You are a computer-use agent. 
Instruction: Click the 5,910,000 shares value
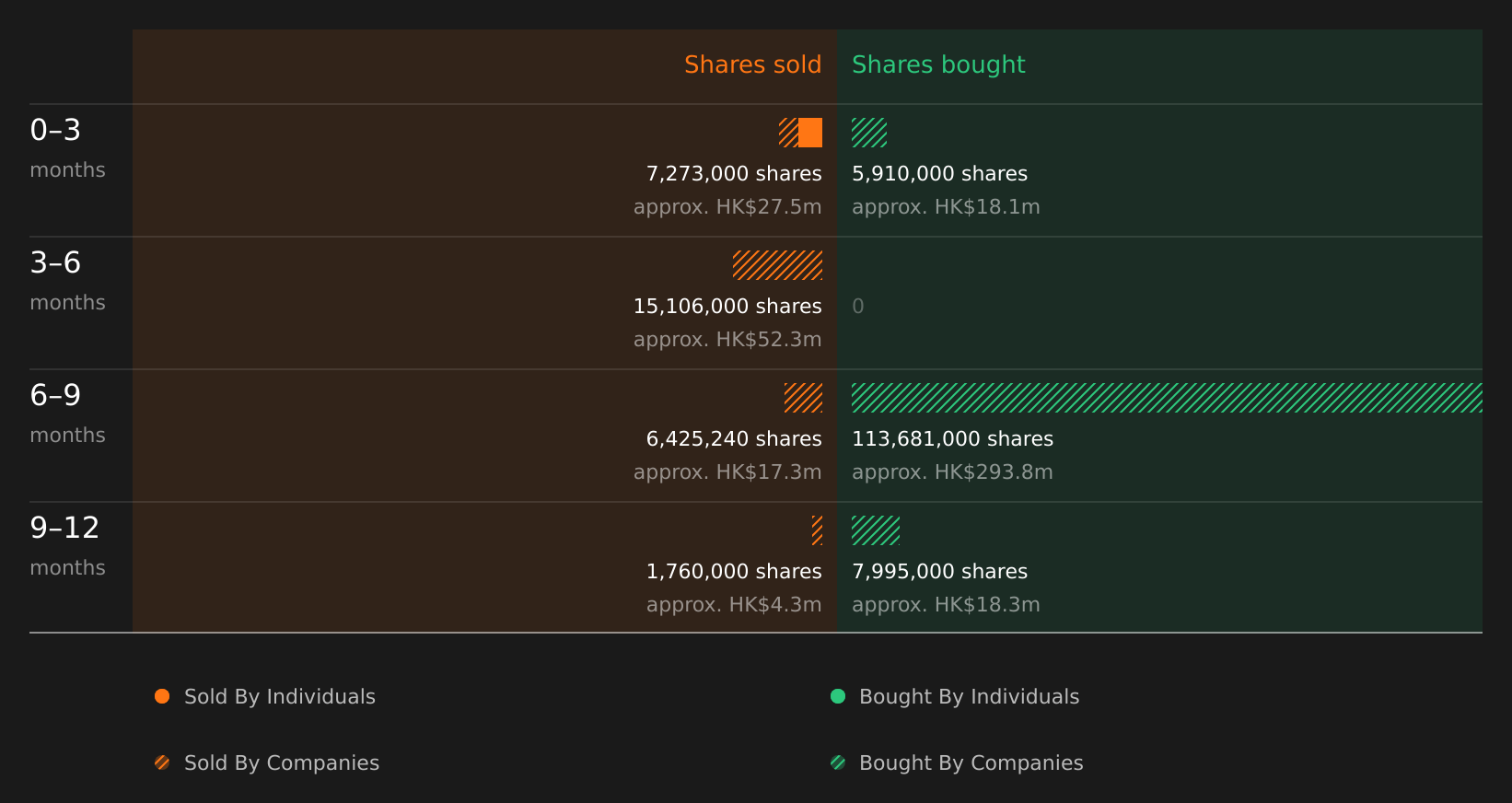939,174
